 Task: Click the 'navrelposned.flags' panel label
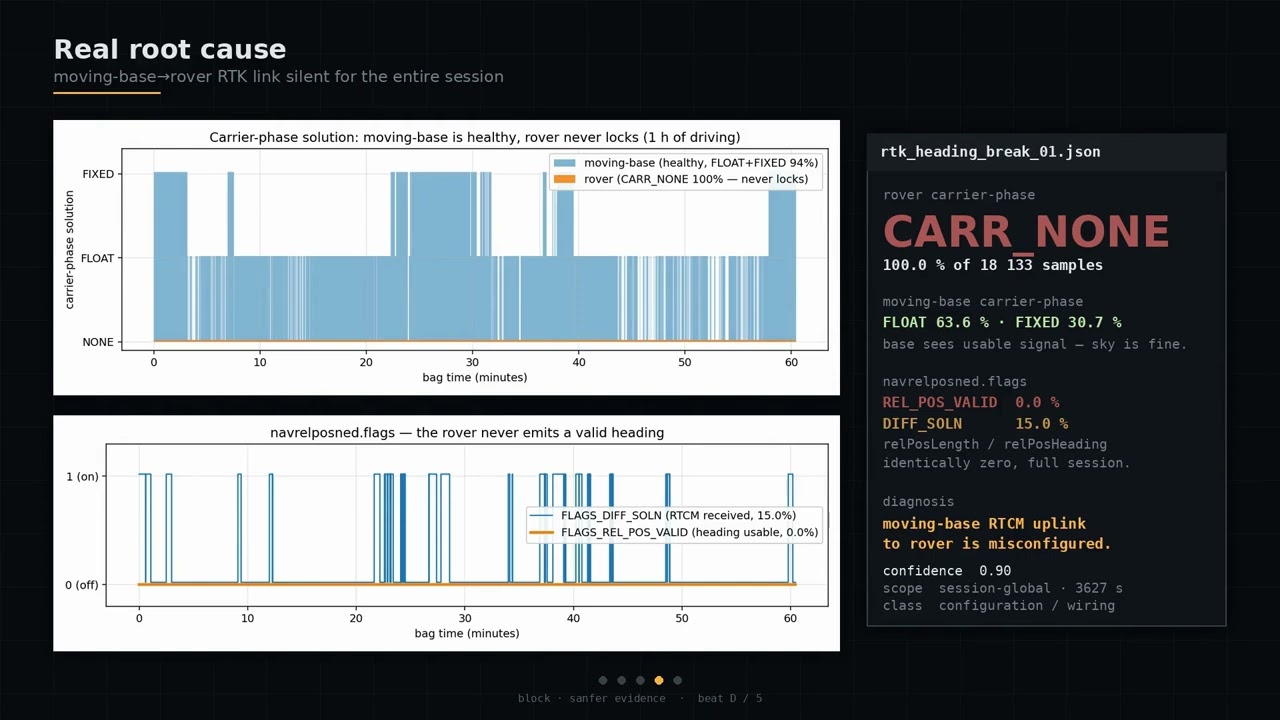(x=954, y=381)
